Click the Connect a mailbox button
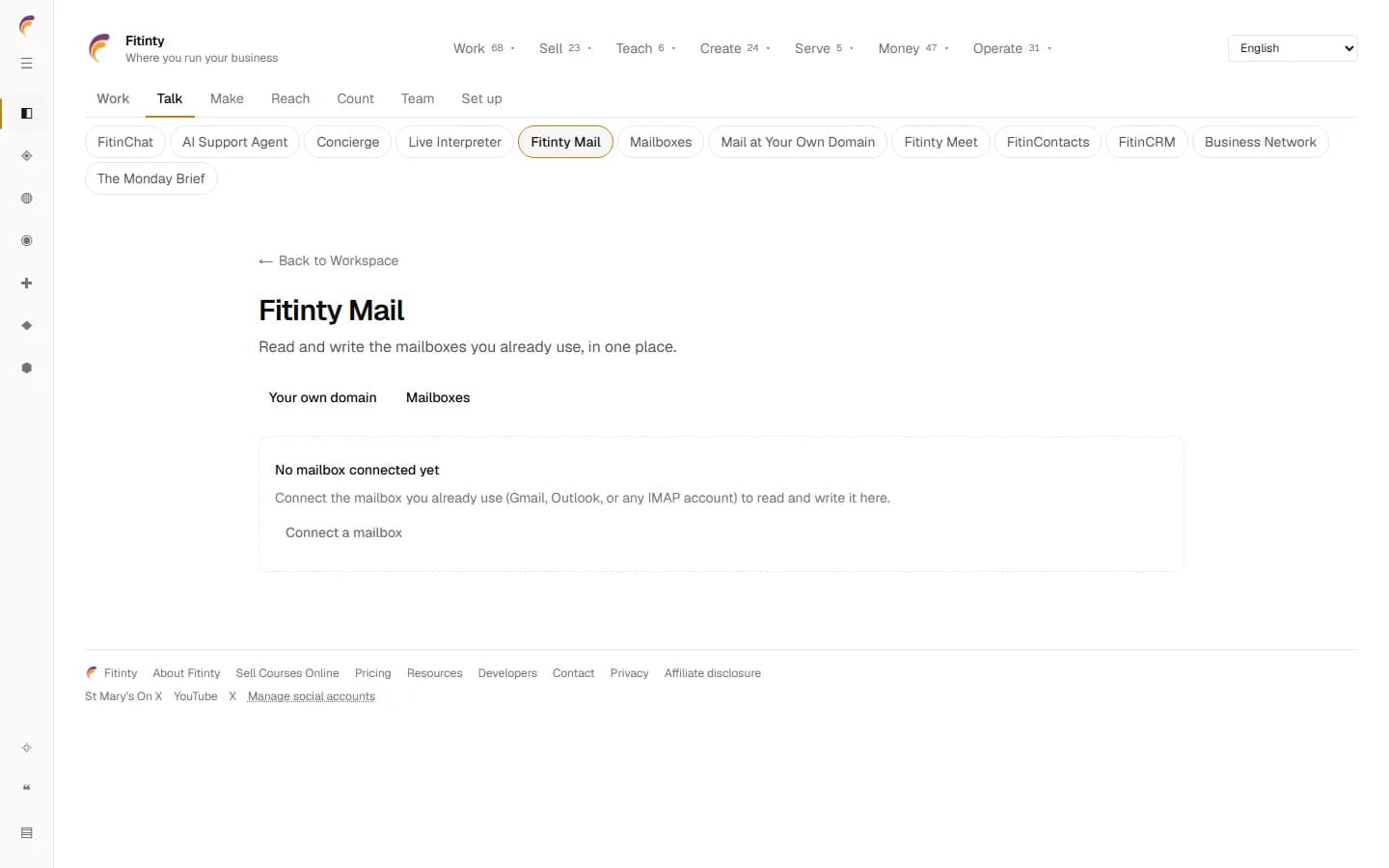Screen dimensions: 1389x868 (x=343, y=532)
